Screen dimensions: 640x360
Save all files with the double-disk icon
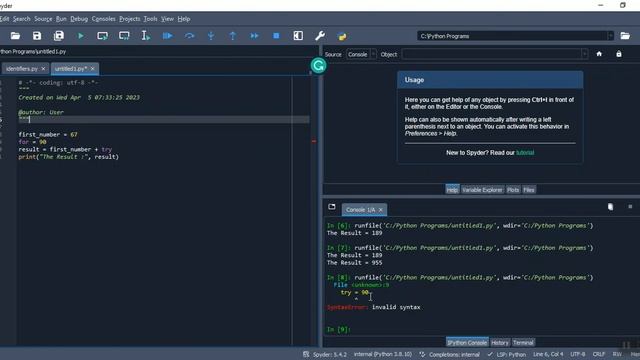(59, 36)
